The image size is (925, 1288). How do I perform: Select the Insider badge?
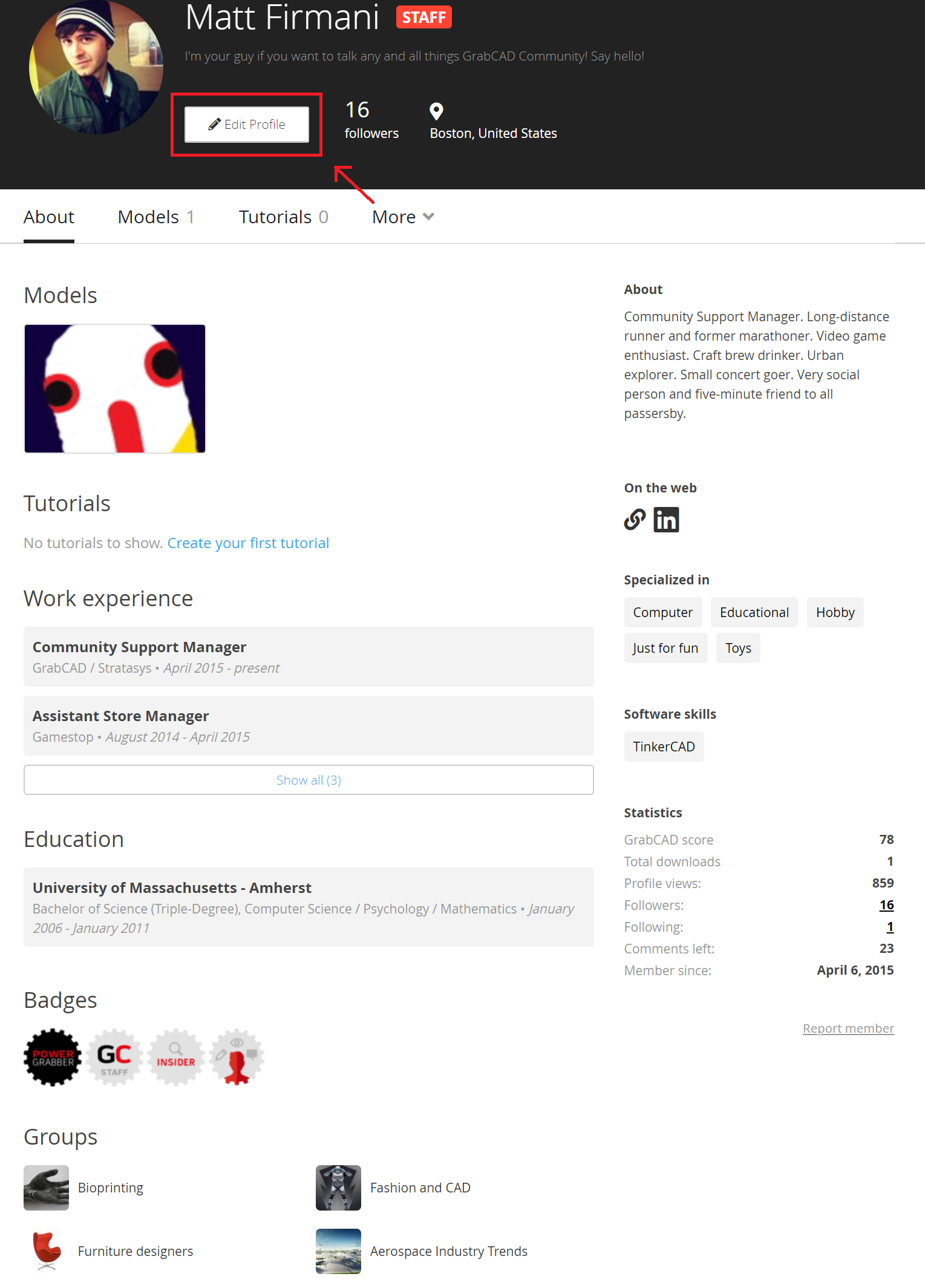[175, 1057]
